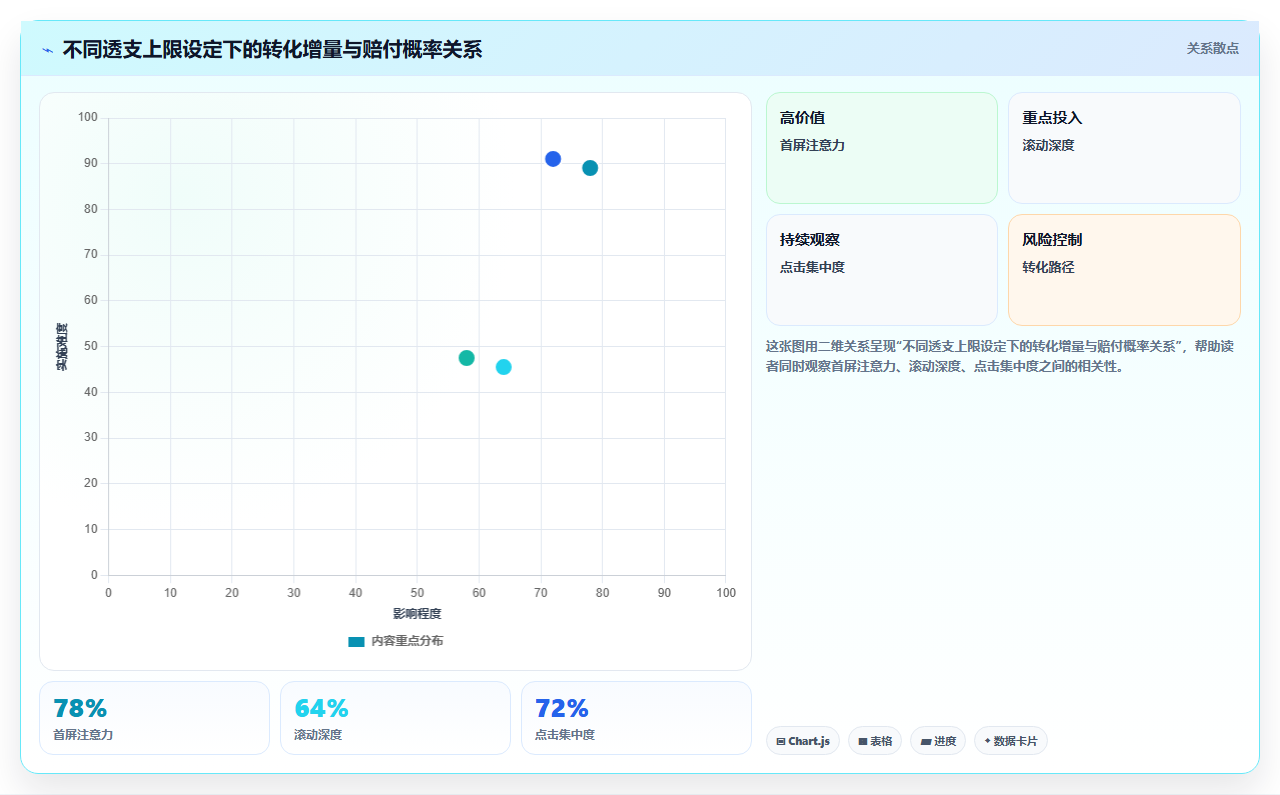Click the icon inside the 表格 chip
This screenshot has height=795, width=1280.
863,742
